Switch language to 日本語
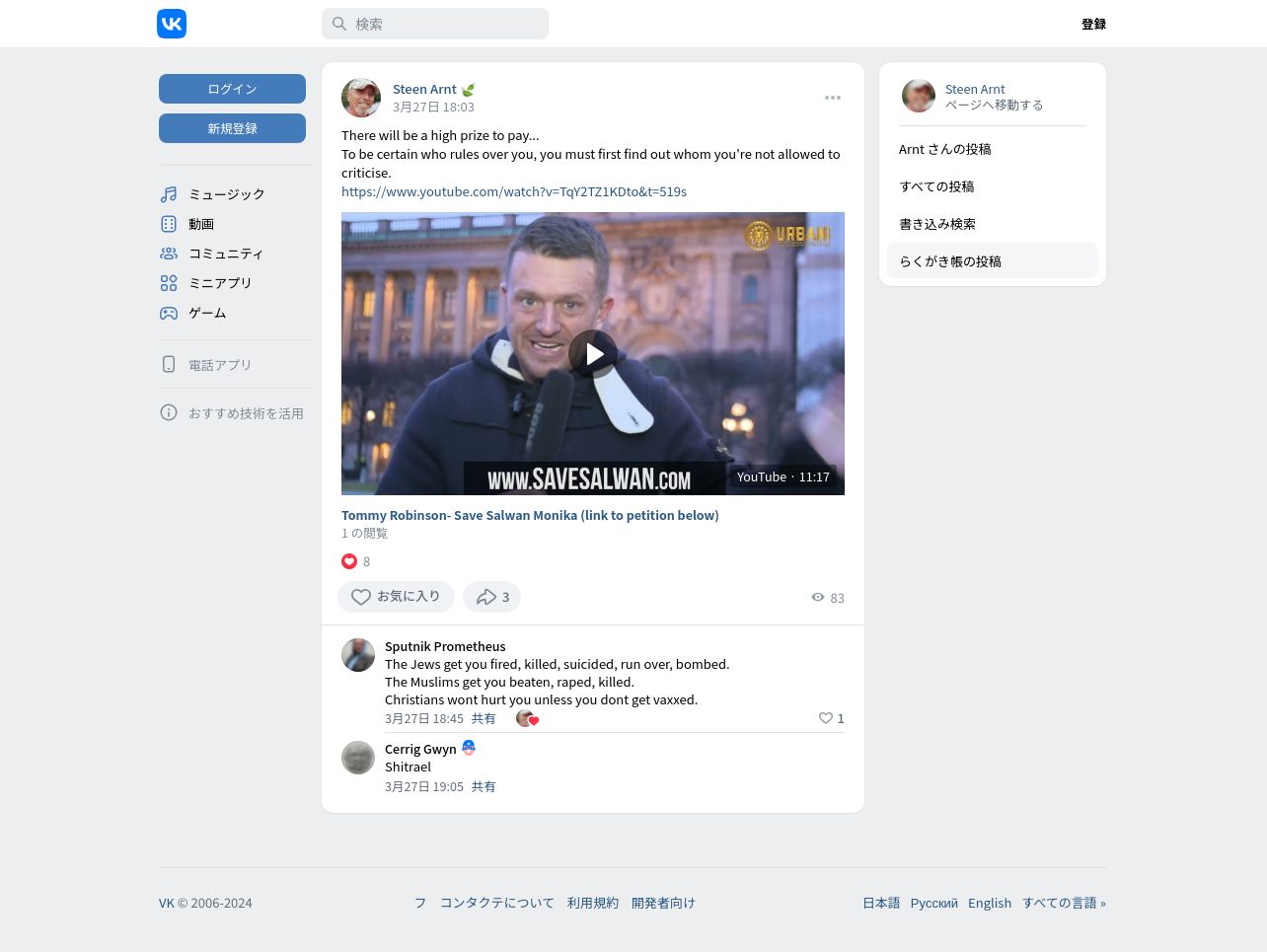This screenshot has width=1267, height=952. click(881, 903)
